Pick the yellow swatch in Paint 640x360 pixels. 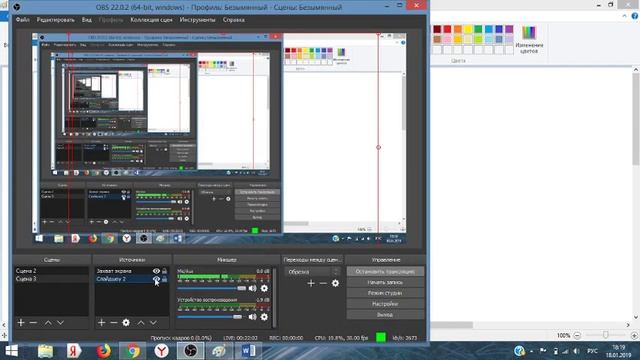pyautogui.click(x=468, y=29)
